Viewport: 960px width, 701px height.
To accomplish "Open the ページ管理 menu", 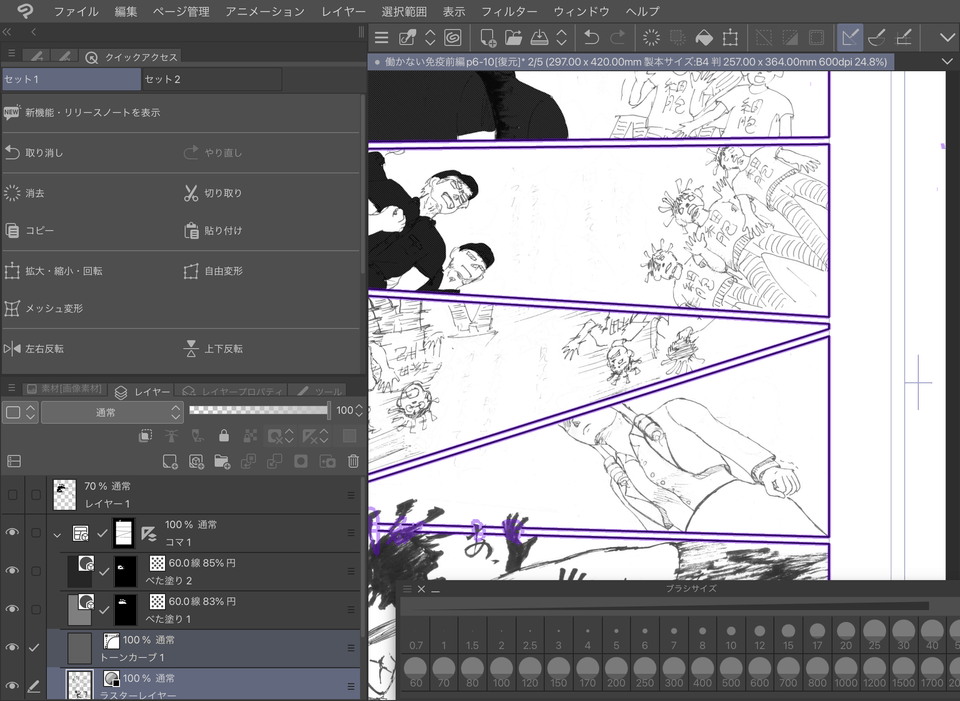I will click(181, 12).
